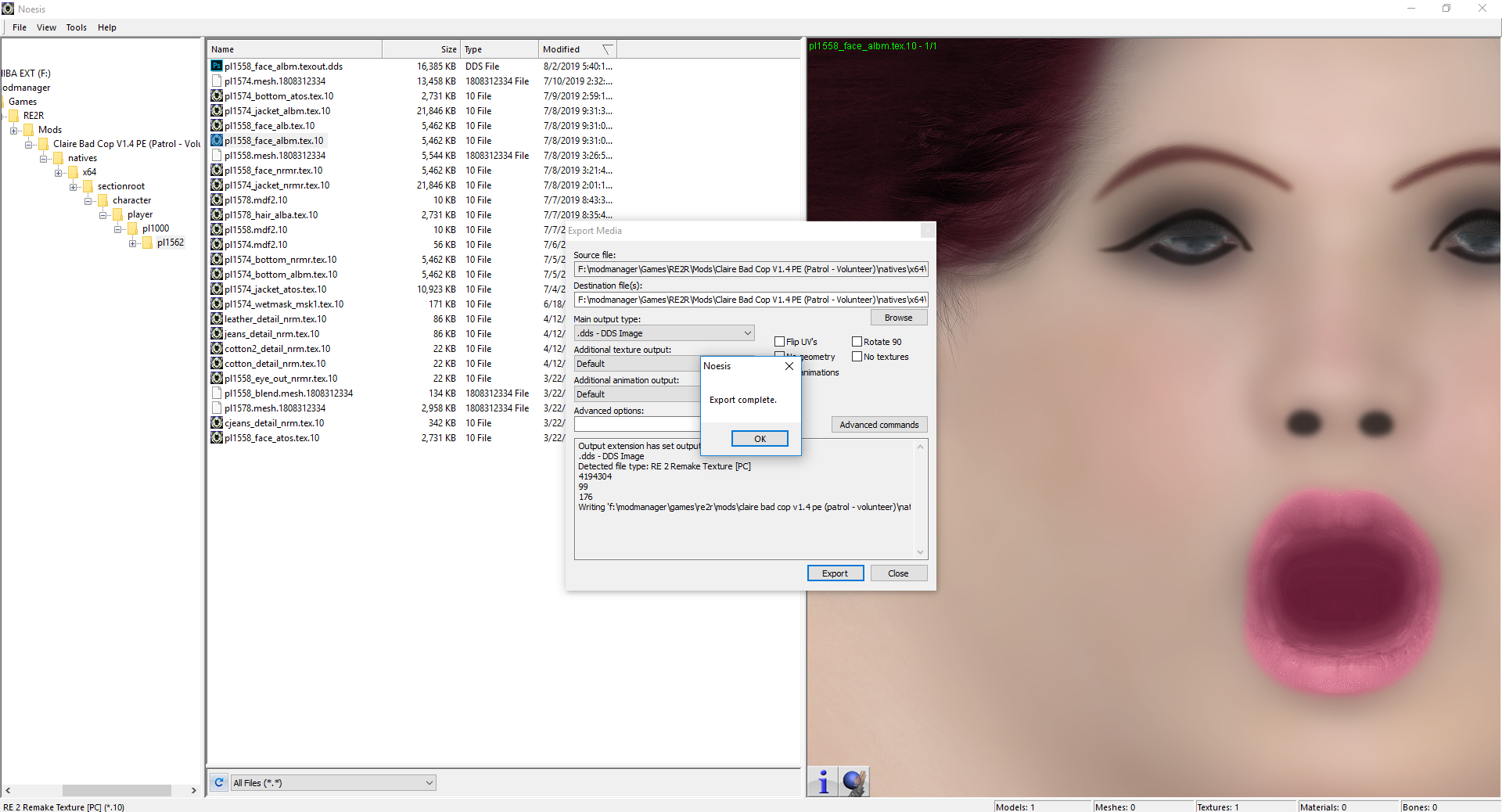Click the Source file path field

[751, 269]
